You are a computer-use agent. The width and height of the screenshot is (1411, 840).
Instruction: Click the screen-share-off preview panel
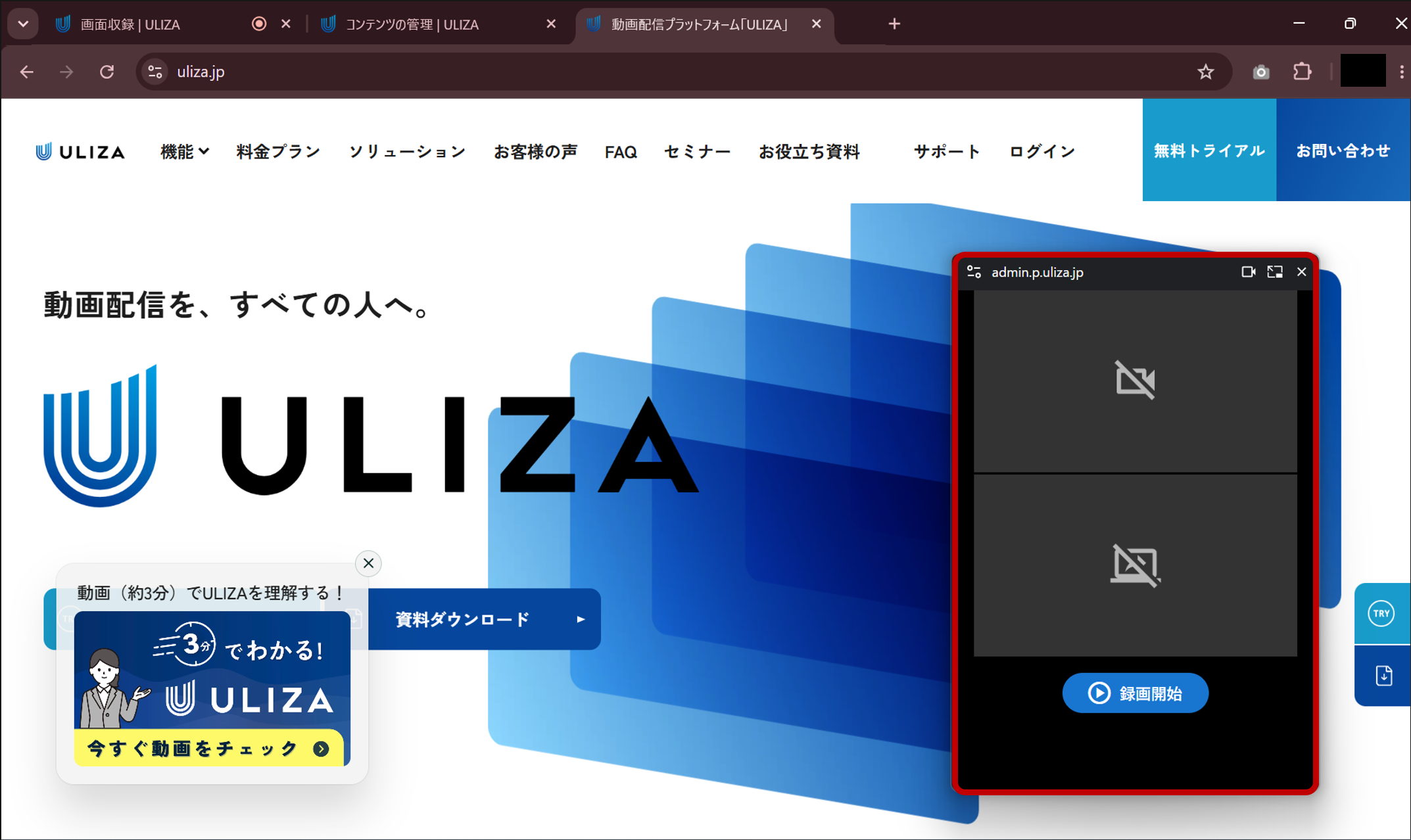(x=1136, y=565)
